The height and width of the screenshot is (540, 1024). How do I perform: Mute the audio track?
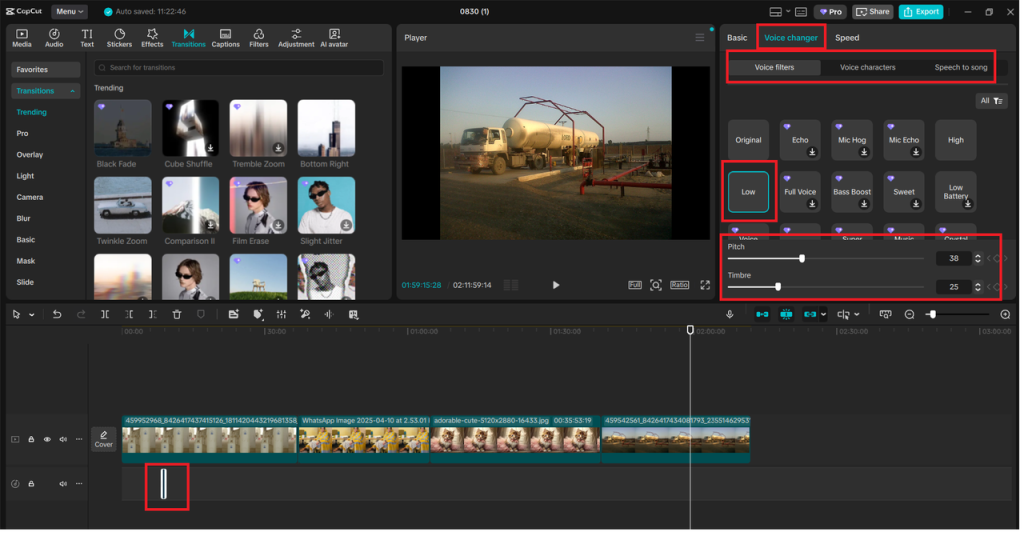[x=63, y=484]
